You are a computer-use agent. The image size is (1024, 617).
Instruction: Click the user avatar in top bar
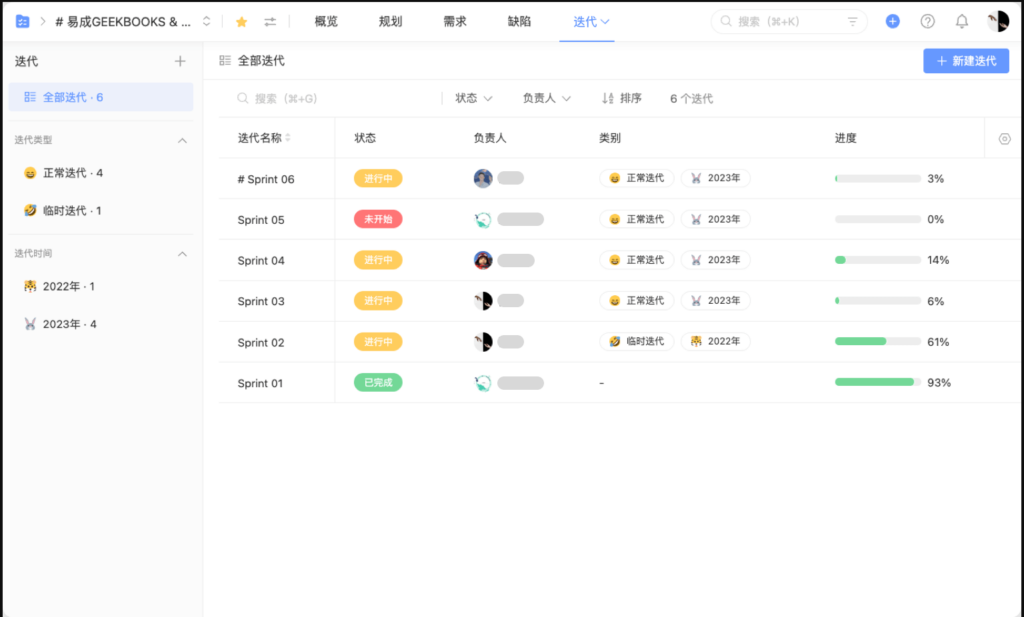tap(997, 21)
